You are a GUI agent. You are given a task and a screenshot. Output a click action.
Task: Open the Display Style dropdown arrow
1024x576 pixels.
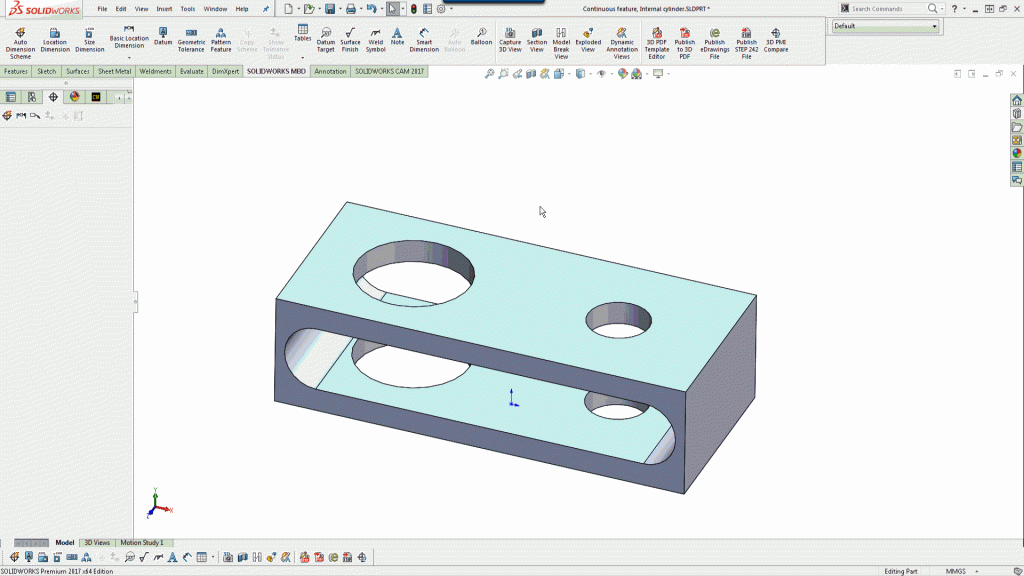590,75
